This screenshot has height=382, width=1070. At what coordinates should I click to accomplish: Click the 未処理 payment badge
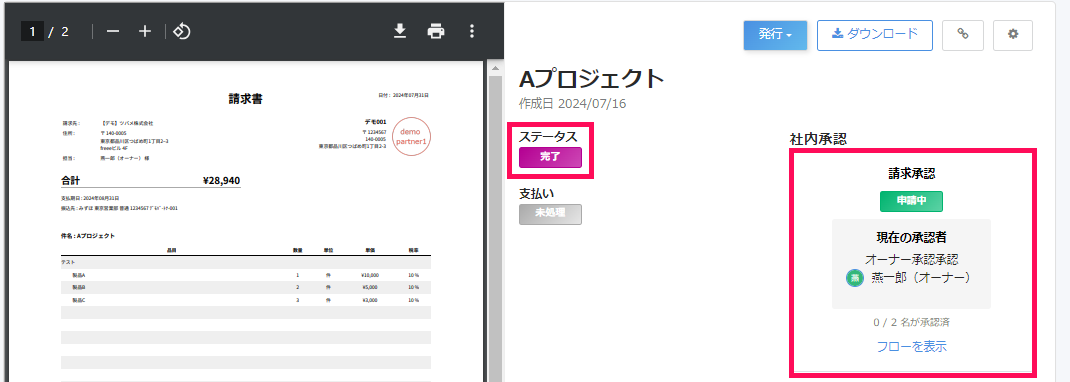(x=550, y=214)
